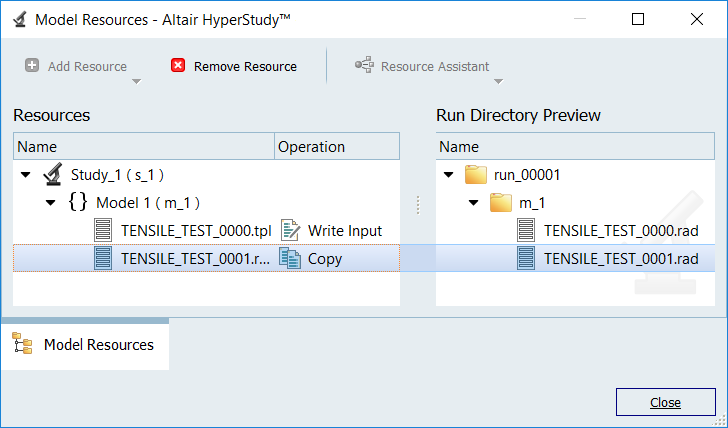Select run_00001 in directory preview
The width and height of the screenshot is (728, 428).
(527, 175)
